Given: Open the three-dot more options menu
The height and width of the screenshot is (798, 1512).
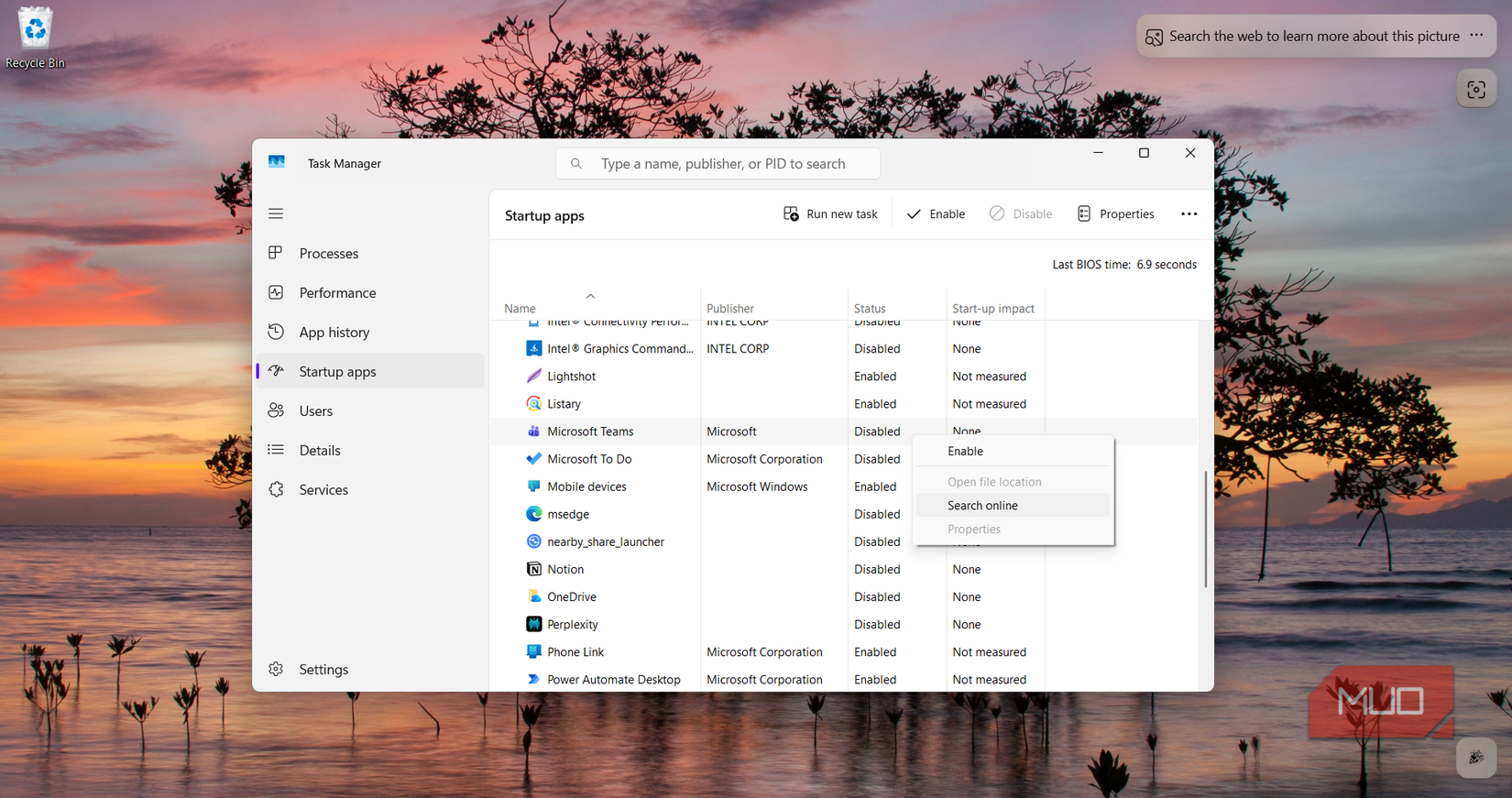Looking at the screenshot, I should click(x=1189, y=213).
